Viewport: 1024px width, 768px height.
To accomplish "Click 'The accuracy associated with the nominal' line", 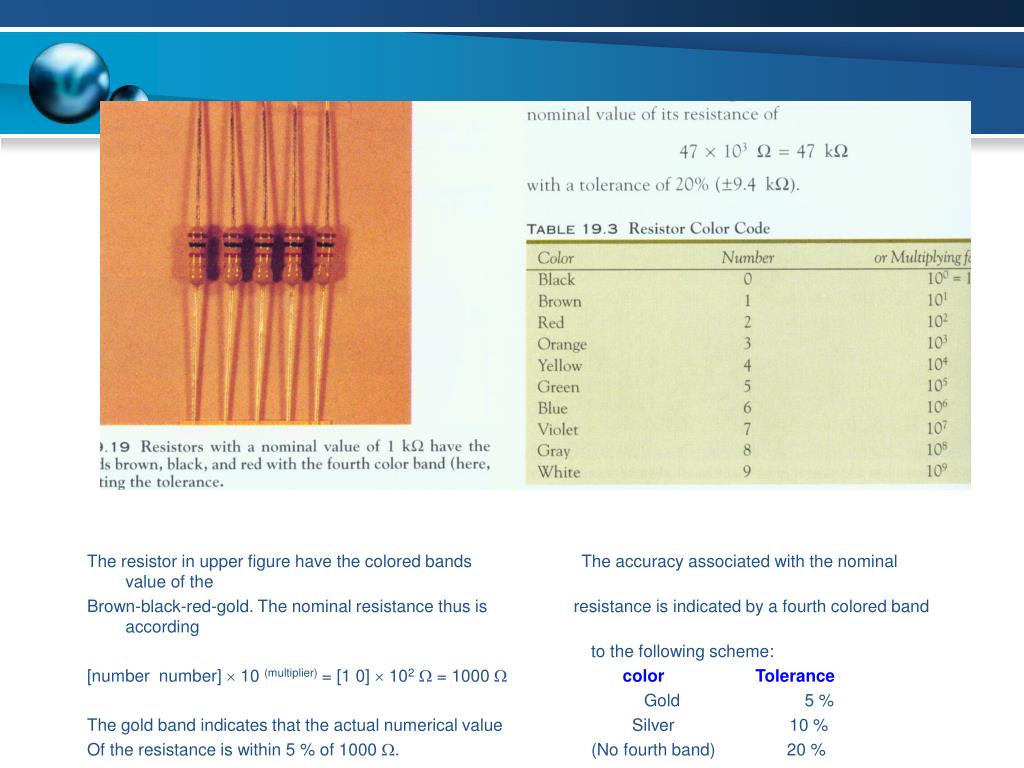I will tap(739, 562).
